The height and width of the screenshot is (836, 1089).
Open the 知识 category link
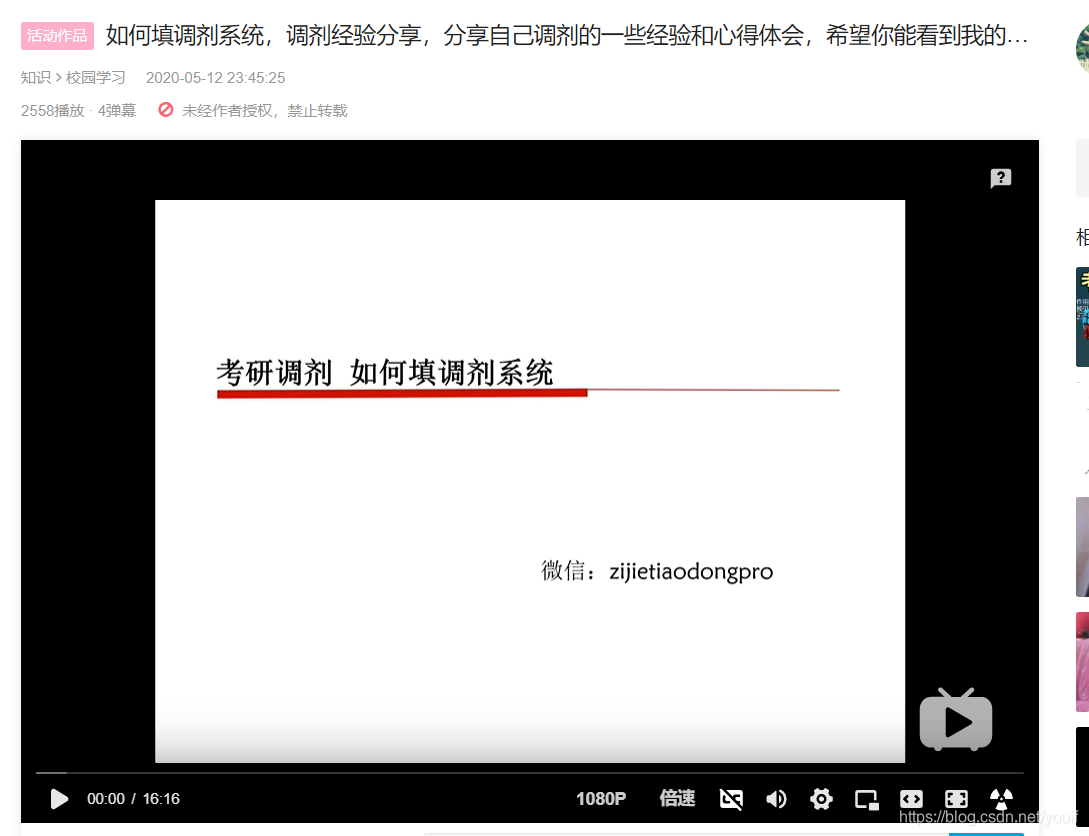tap(35, 78)
